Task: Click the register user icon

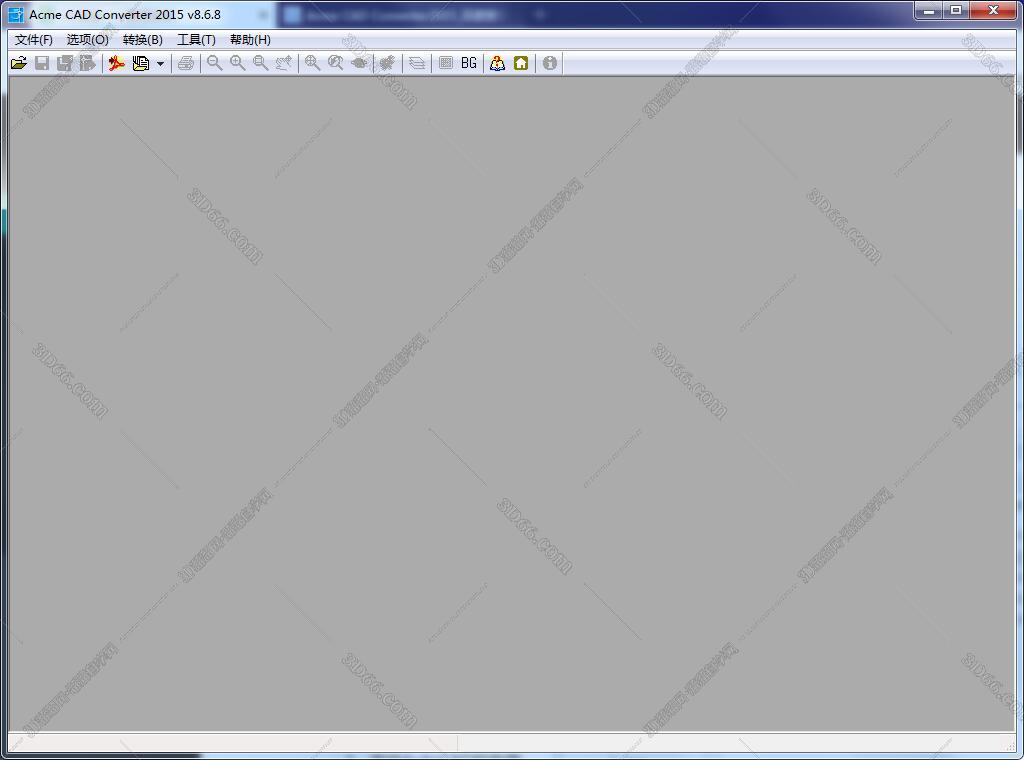Action: 498,63
